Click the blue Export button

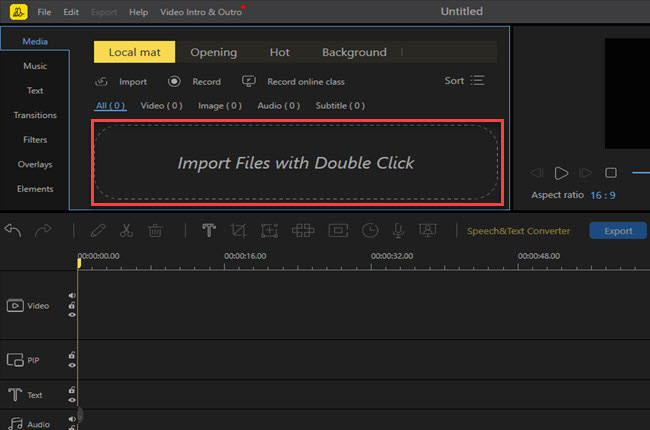(617, 231)
